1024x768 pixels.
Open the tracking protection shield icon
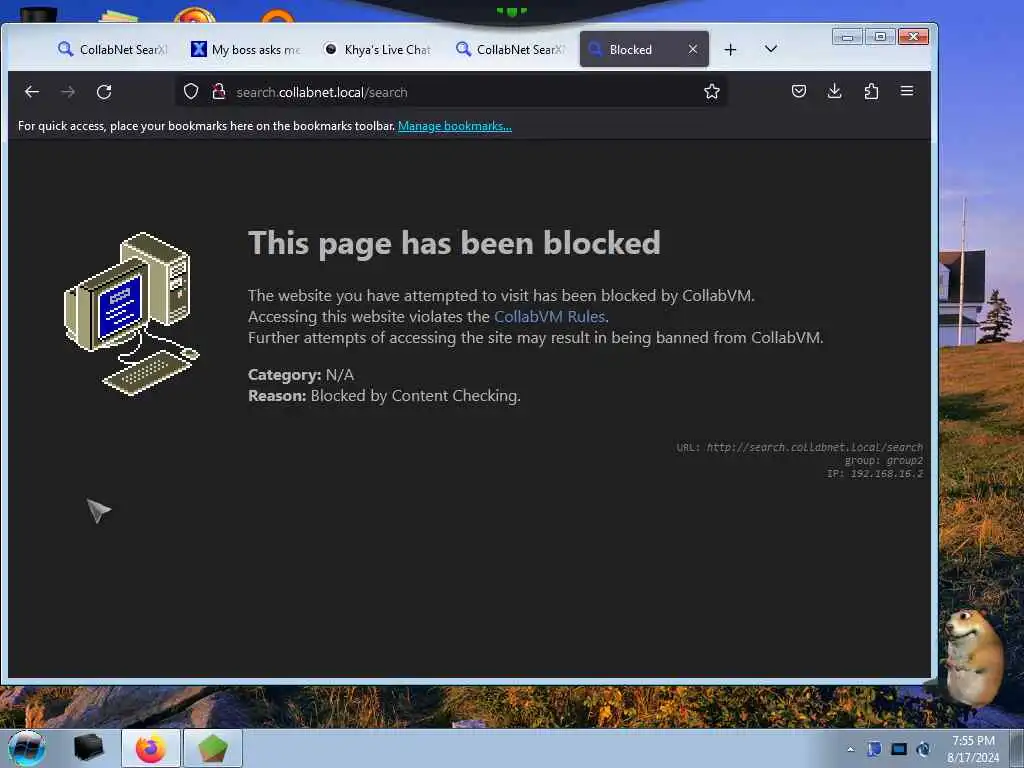[x=191, y=91]
